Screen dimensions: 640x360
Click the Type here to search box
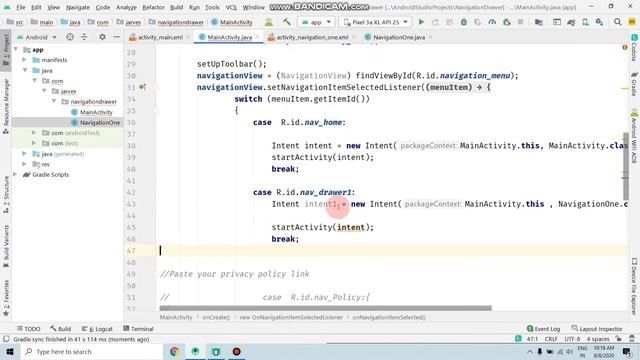pyautogui.click(x=91, y=351)
